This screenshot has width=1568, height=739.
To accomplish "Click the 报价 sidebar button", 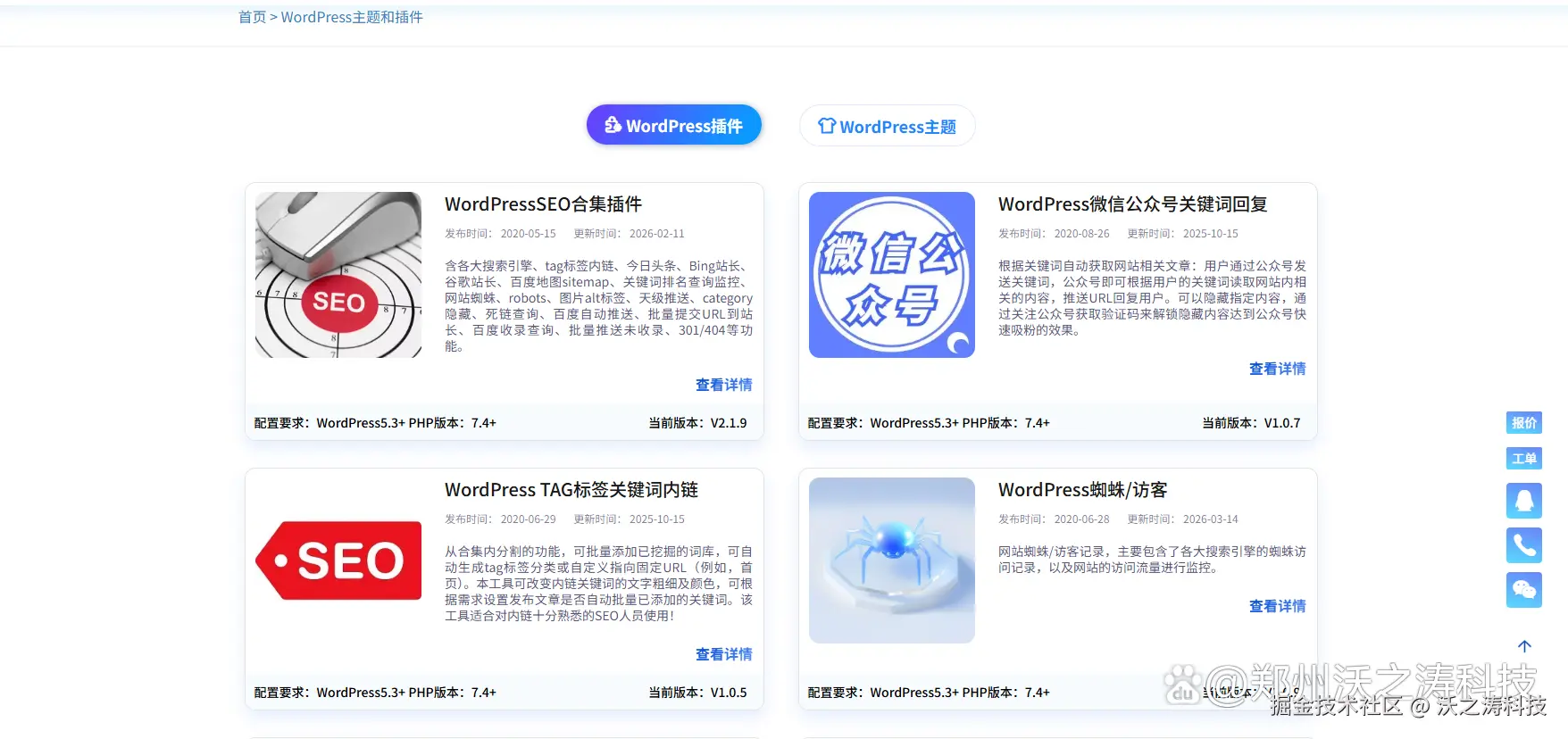I will click(1524, 423).
